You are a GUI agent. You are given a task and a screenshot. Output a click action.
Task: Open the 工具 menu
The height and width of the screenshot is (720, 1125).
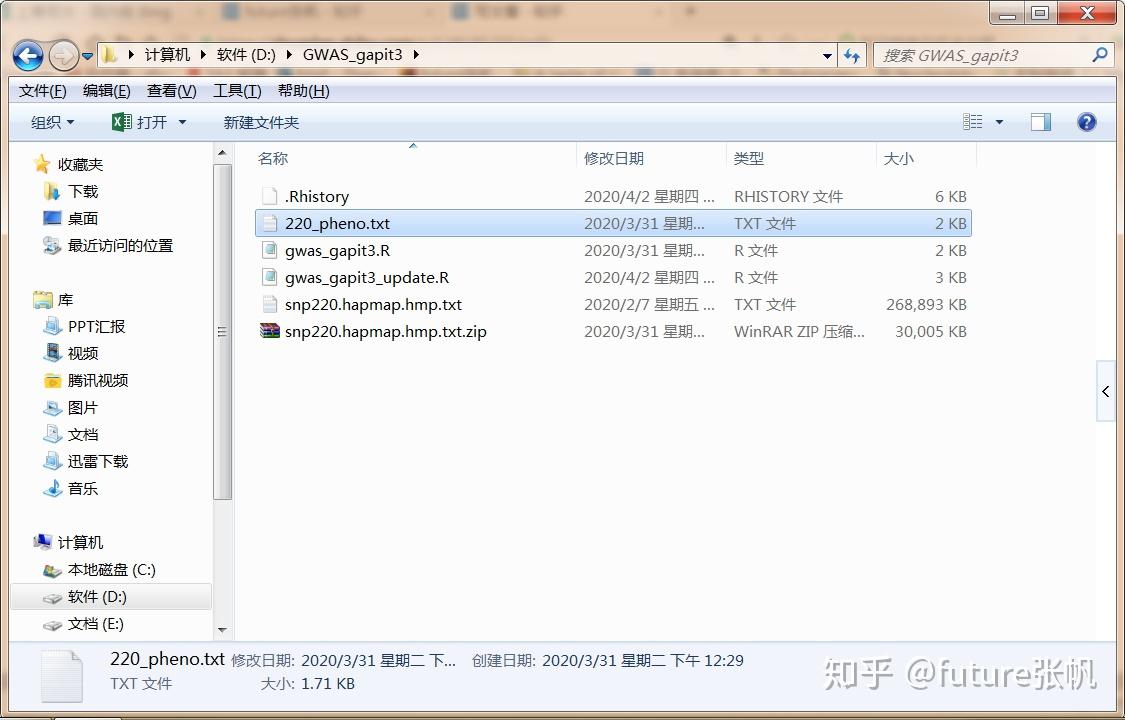(236, 90)
